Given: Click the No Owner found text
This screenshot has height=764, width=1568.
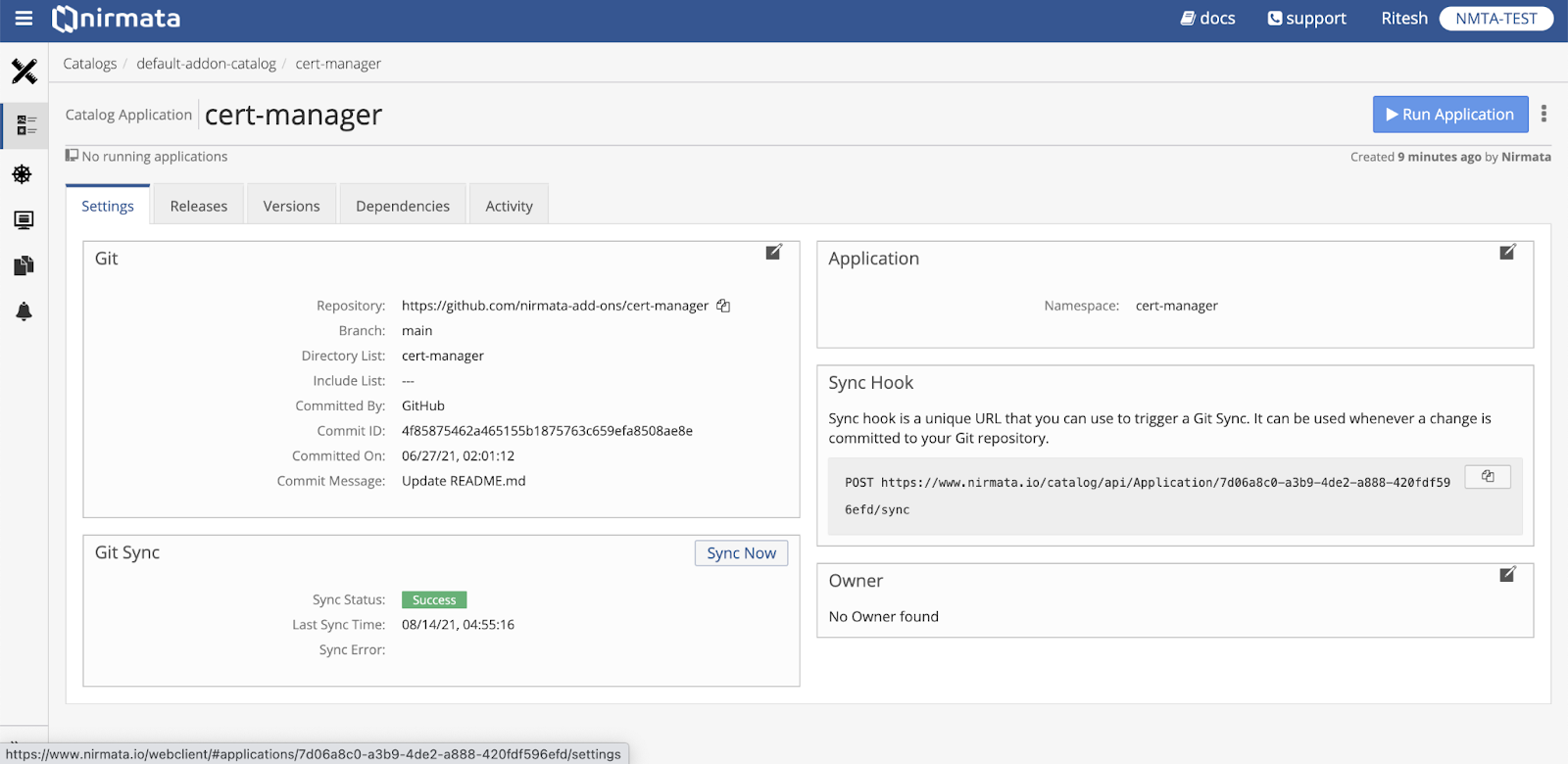Looking at the screenshot, I should point(884,616).
